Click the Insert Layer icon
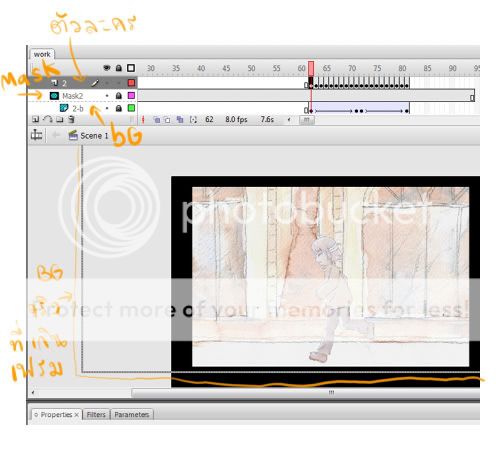Image resolution: width=500 pixels, height=450 pixels. [x=35, y=119]
